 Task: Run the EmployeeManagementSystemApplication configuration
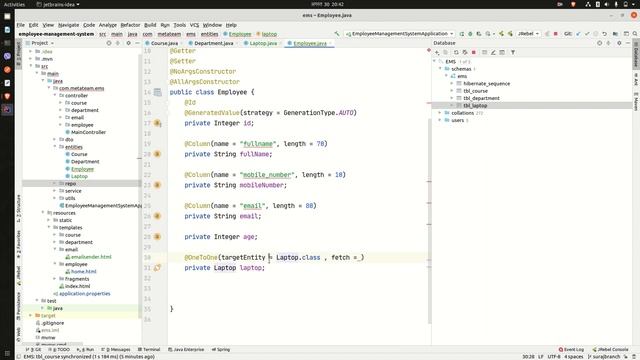point(462,34)
